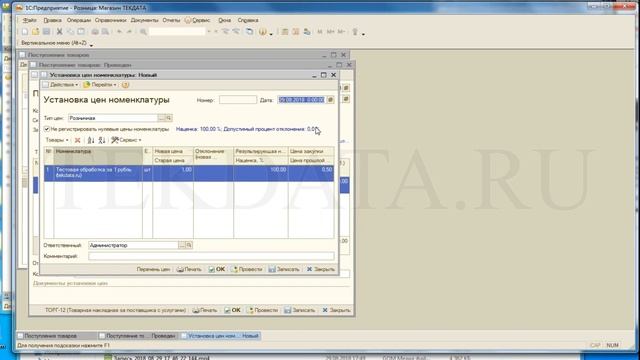Click Перечень цен button in price dialog
The height and width of the screenshot is (360, 640).
pos(153,269)
